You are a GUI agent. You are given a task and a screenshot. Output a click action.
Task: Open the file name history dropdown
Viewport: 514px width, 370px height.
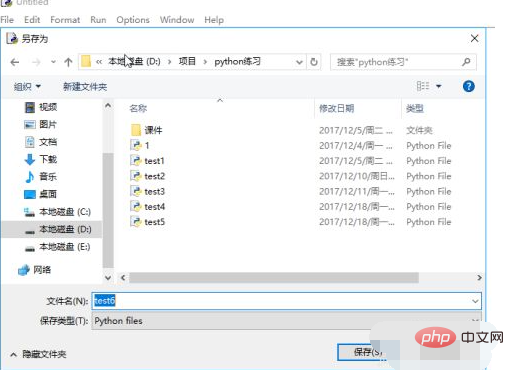tap(475, 301)
